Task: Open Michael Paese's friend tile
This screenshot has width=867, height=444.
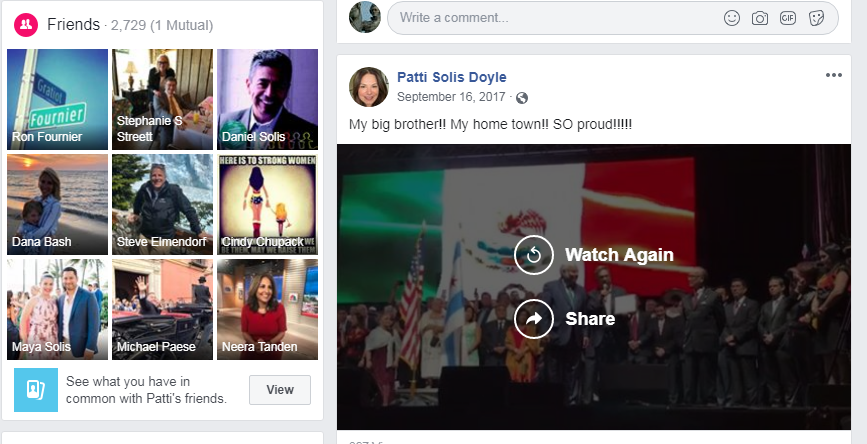Action: (163, 310)
